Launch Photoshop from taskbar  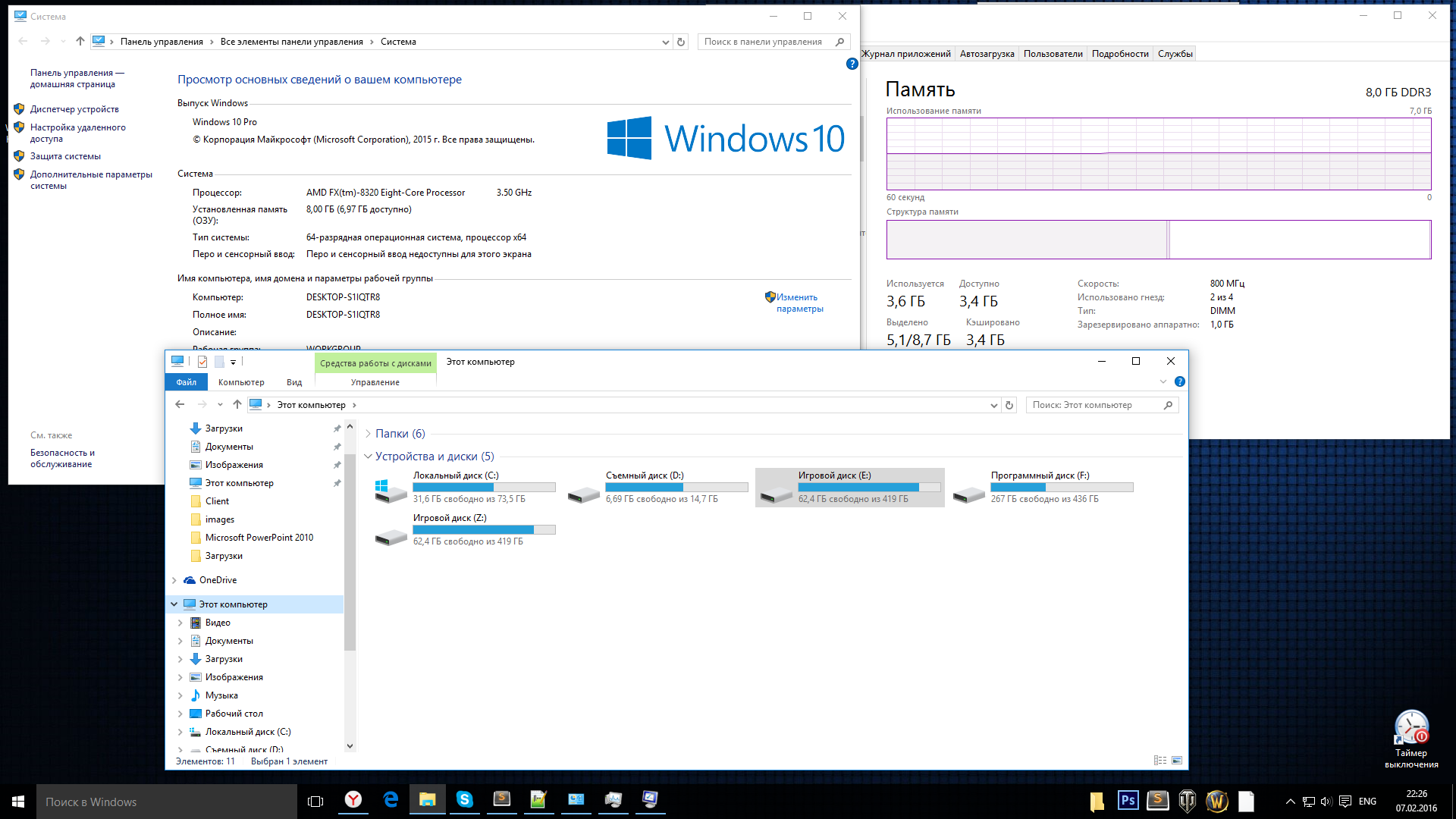click(1128, 801)
